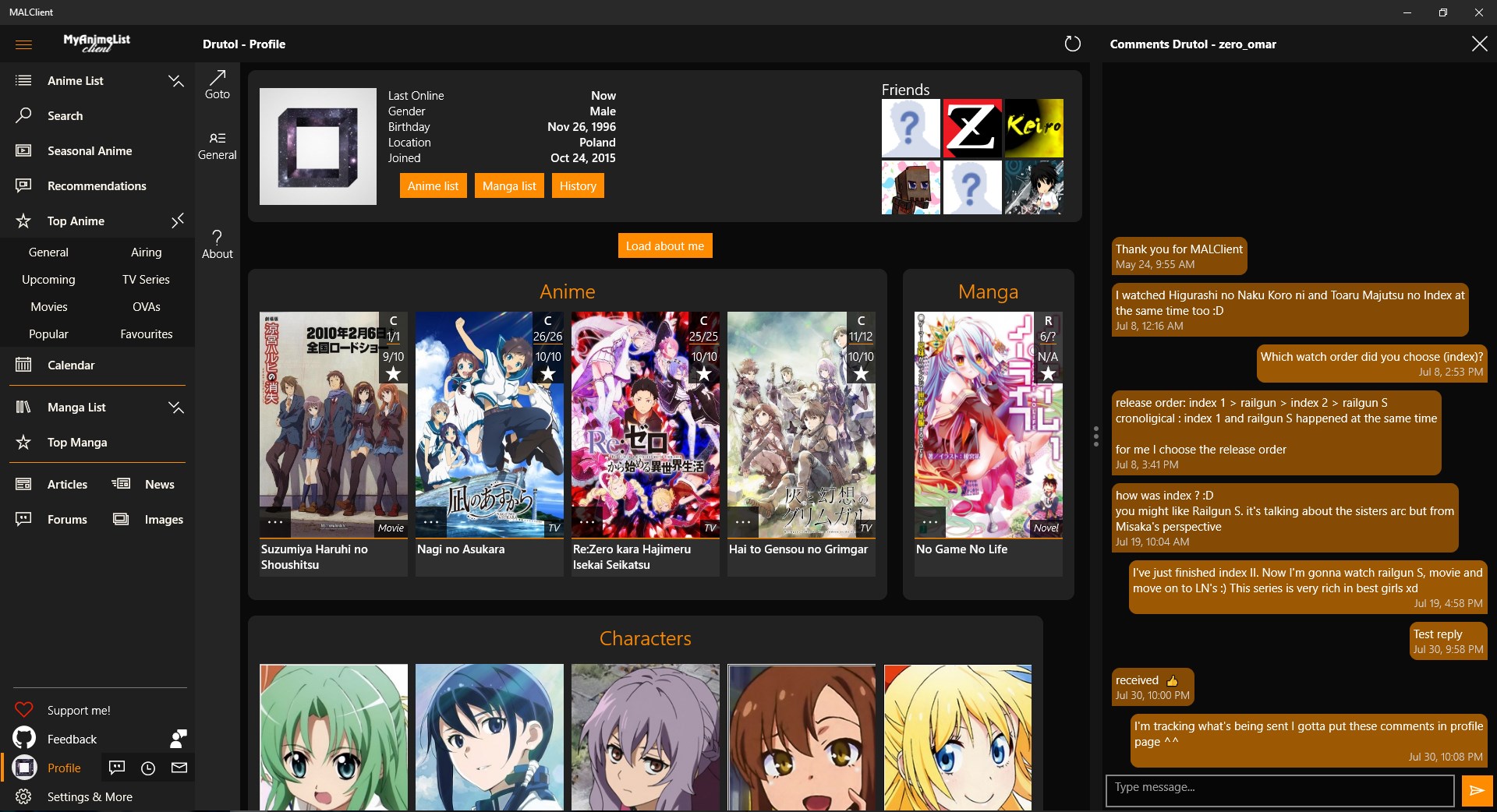Screen dimensions: 1497x812
Task: Toggle favourite star on No Game No Life
Action: (x=1048, y=374)
